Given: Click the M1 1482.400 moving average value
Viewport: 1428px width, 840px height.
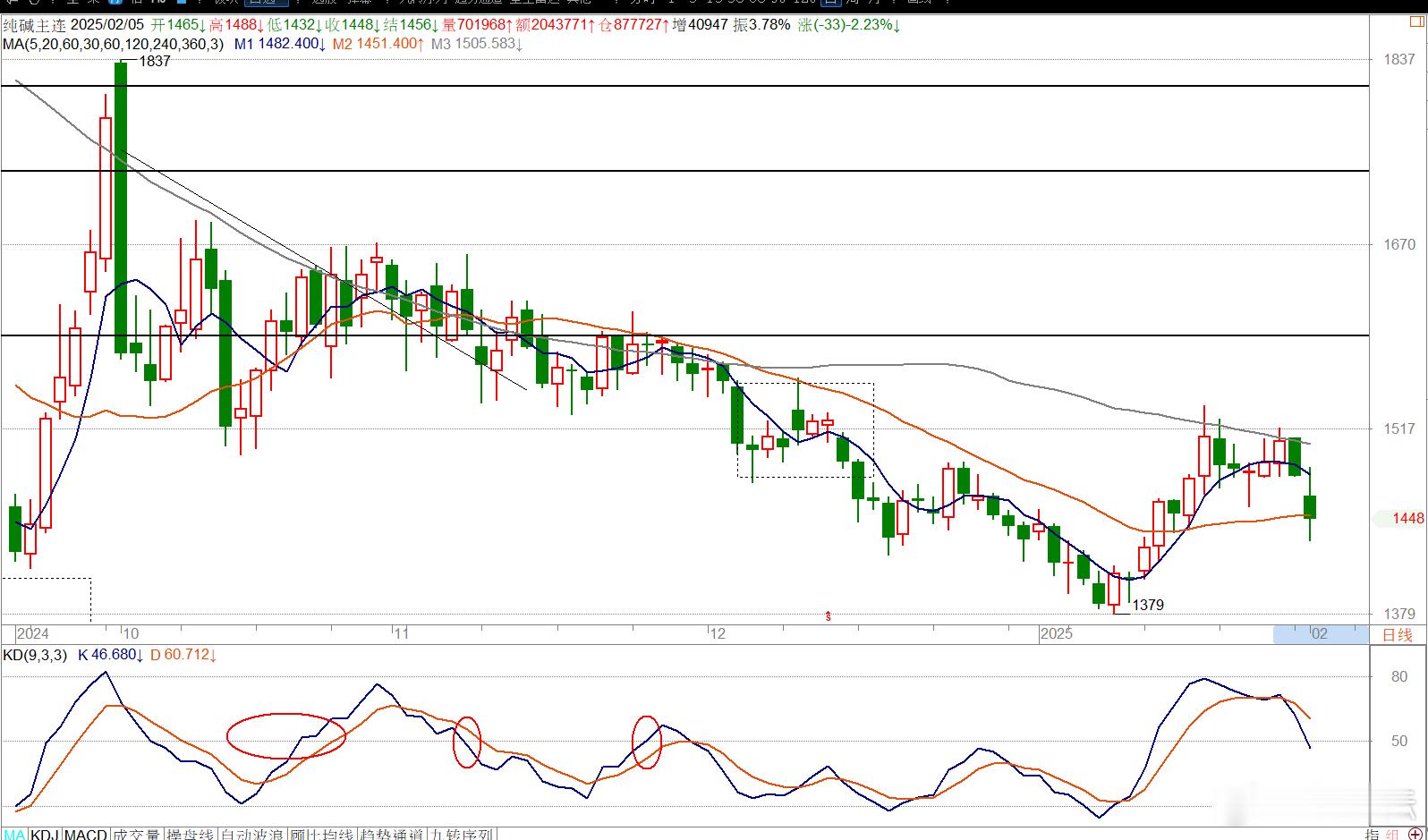Looking at the screenshot, I should click(x=278, y=43).
